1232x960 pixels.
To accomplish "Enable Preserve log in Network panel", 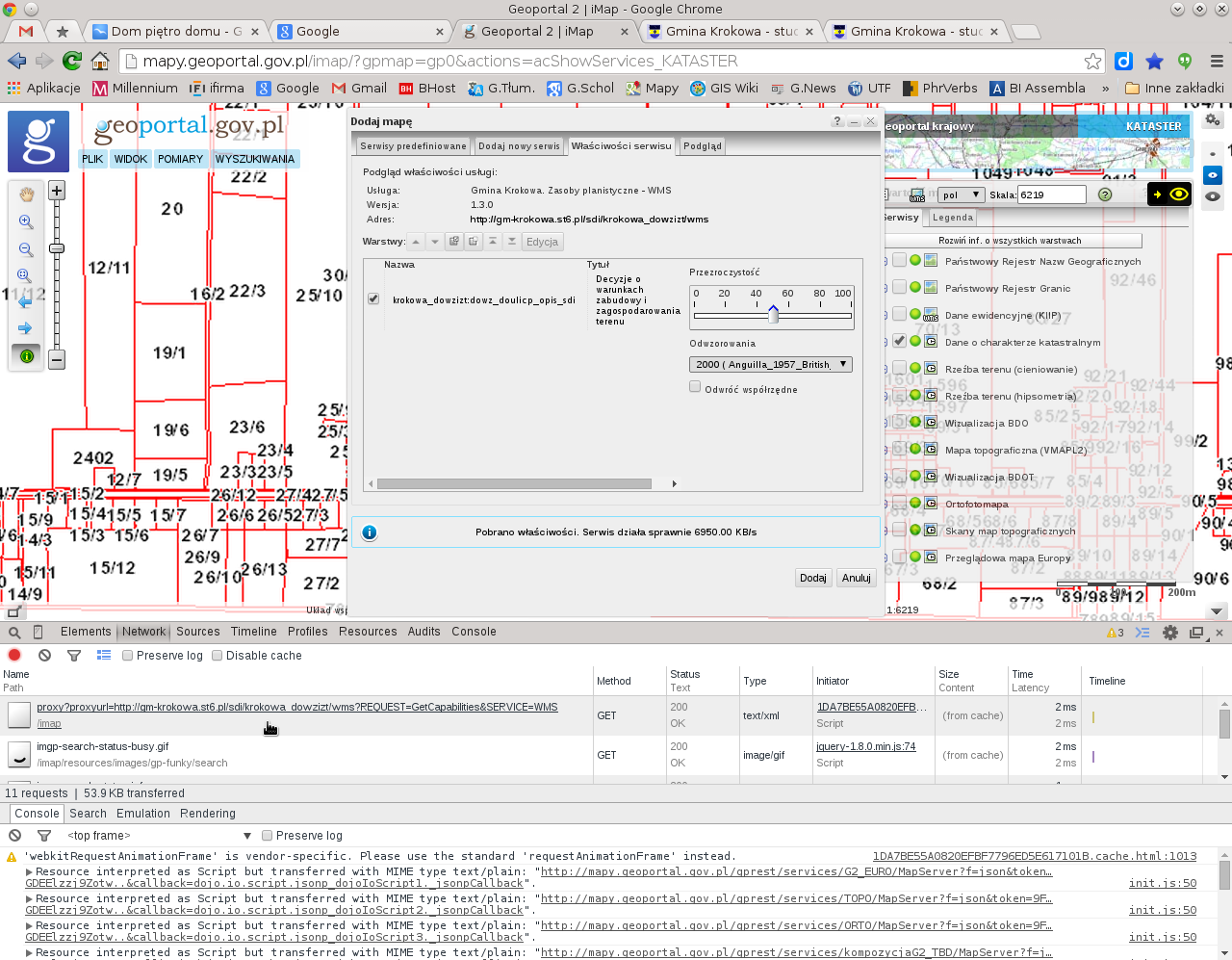I will (x=127, y=656).
